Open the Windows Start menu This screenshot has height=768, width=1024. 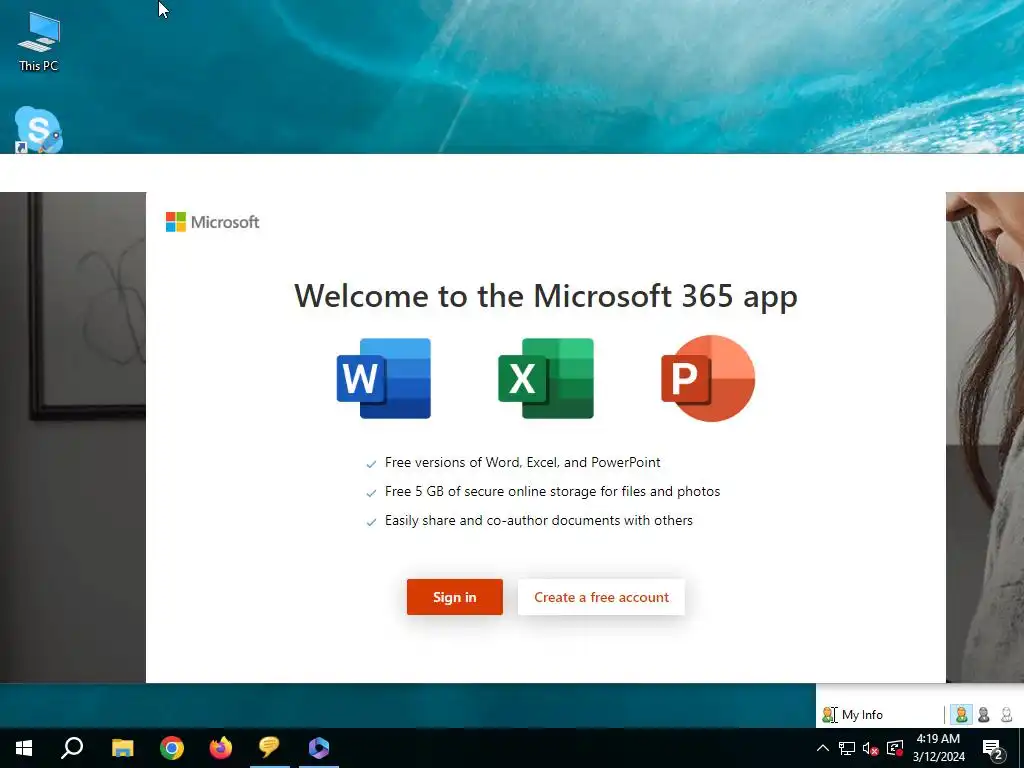coord(24,748)
